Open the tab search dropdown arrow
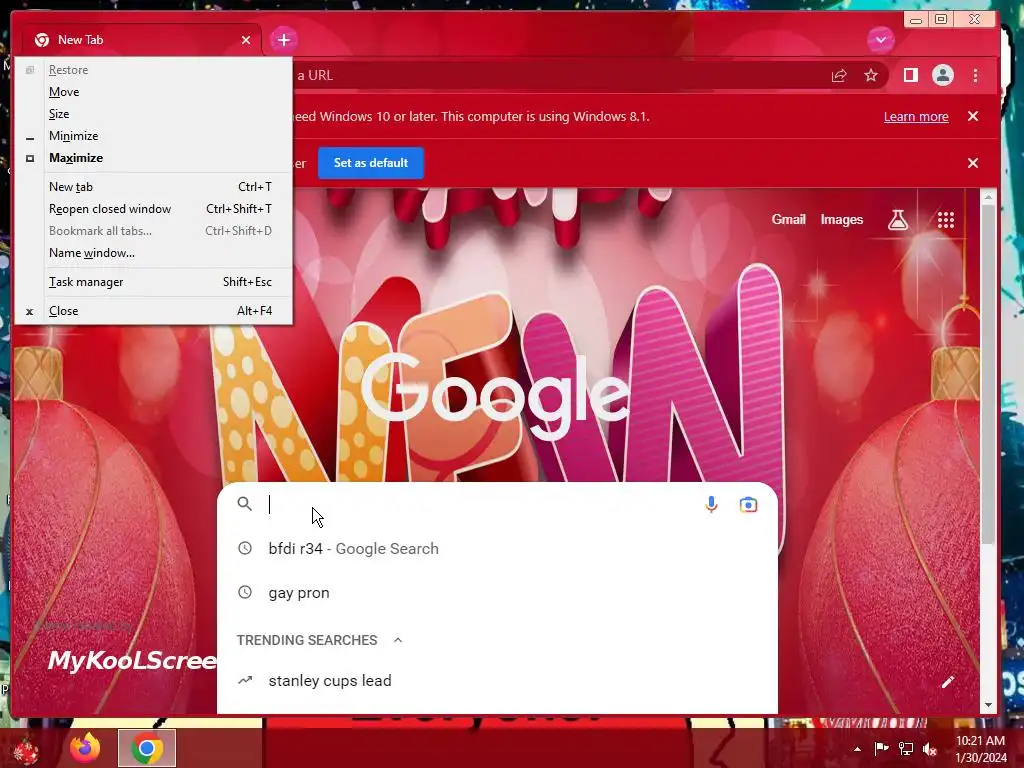This screenshot has width=1024, height=768. click(880, 40)
